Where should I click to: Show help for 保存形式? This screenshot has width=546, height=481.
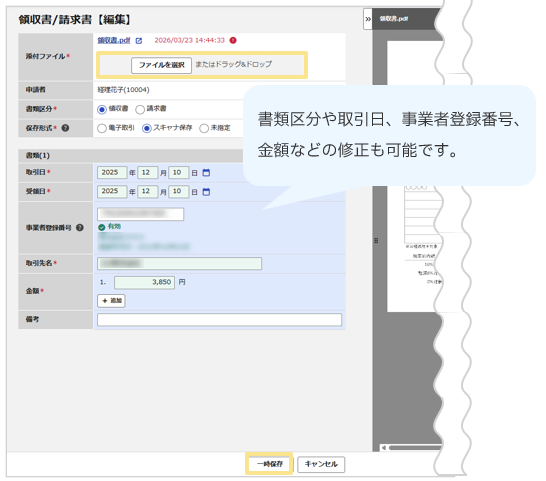(x=65, y=128)
